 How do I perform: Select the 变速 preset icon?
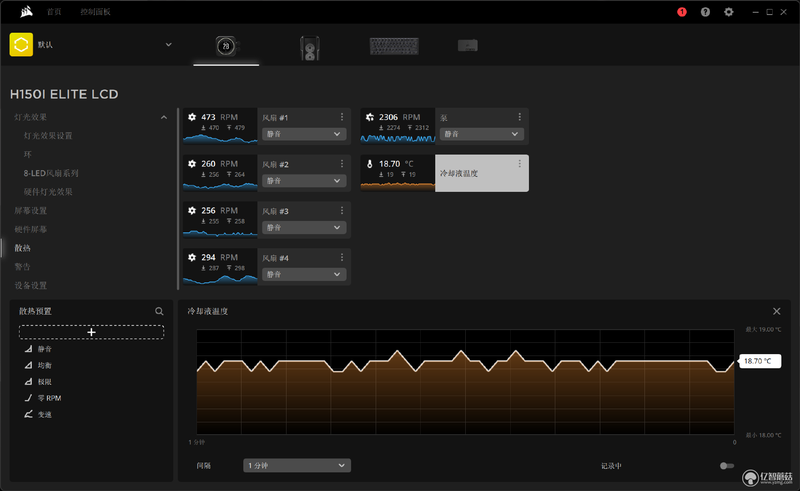pos(29,414)
